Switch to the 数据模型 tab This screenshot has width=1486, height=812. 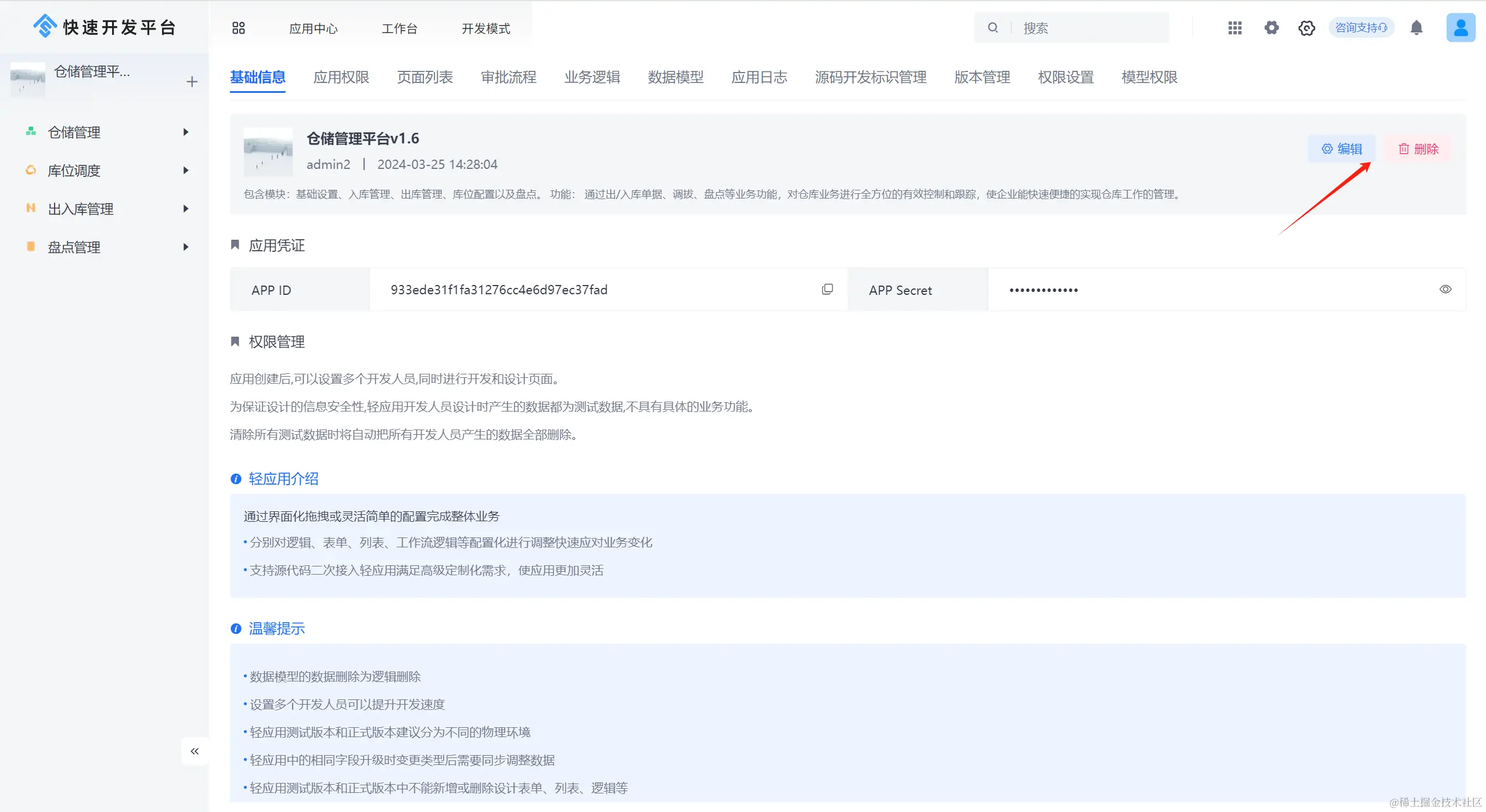tap(675, 77)
